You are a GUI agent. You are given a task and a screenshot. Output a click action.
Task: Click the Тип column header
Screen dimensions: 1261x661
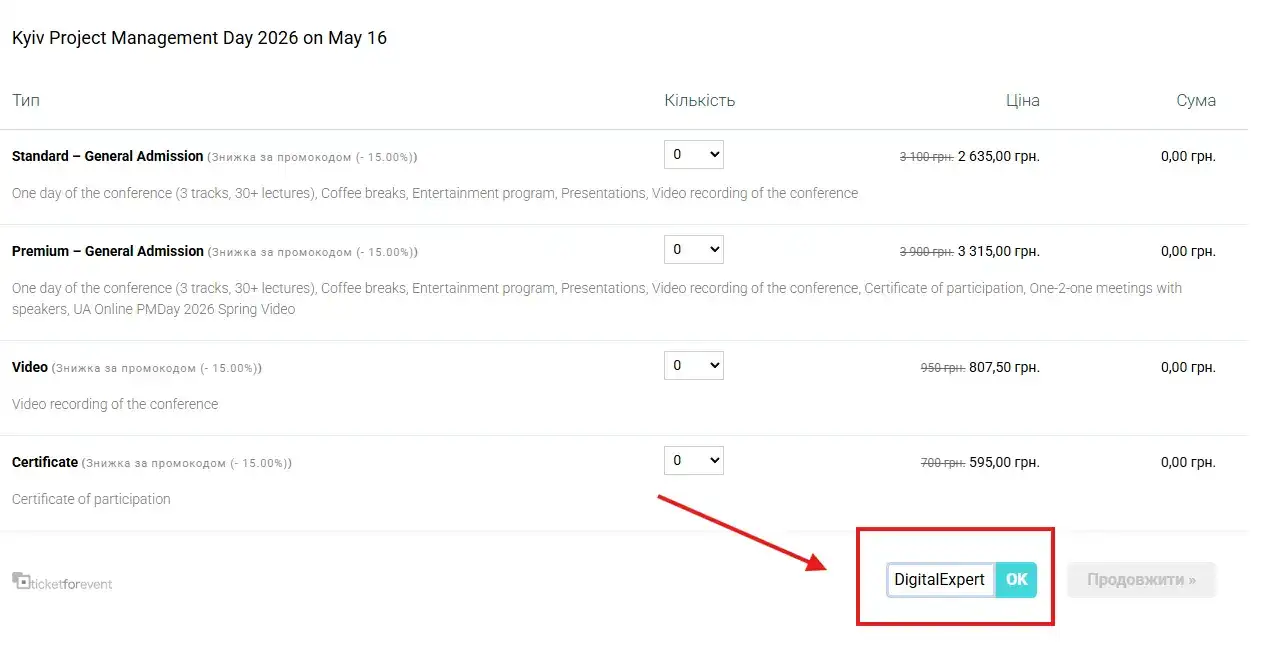26,100
